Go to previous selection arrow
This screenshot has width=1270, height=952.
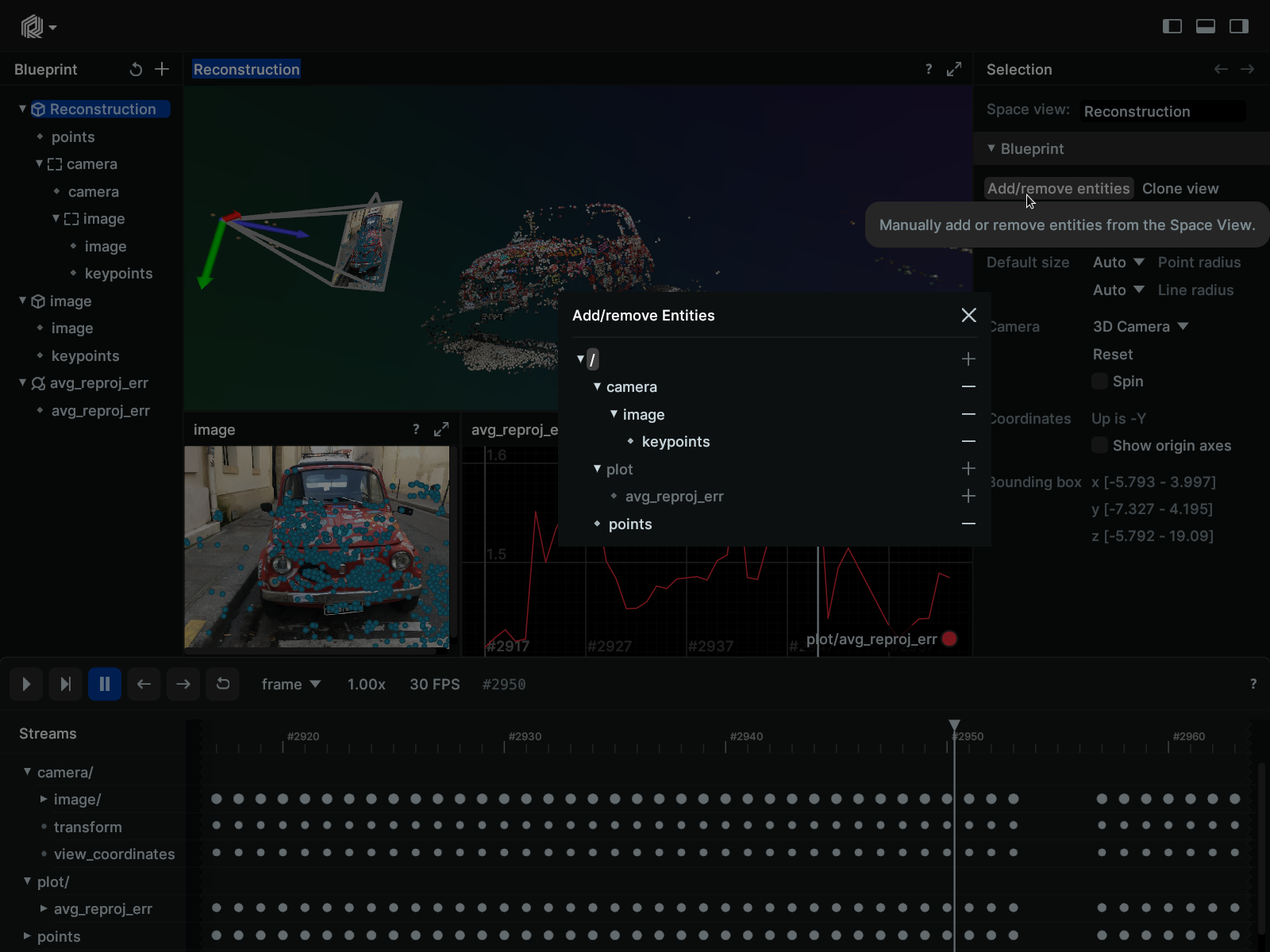[1221, 69]
